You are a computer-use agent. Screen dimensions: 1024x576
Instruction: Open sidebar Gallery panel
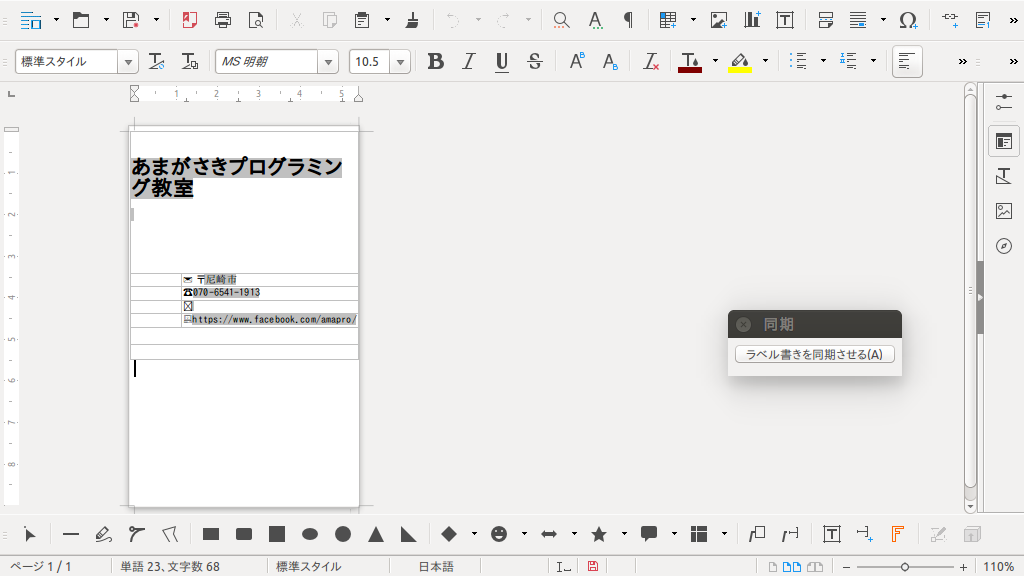click(1004, 211)
